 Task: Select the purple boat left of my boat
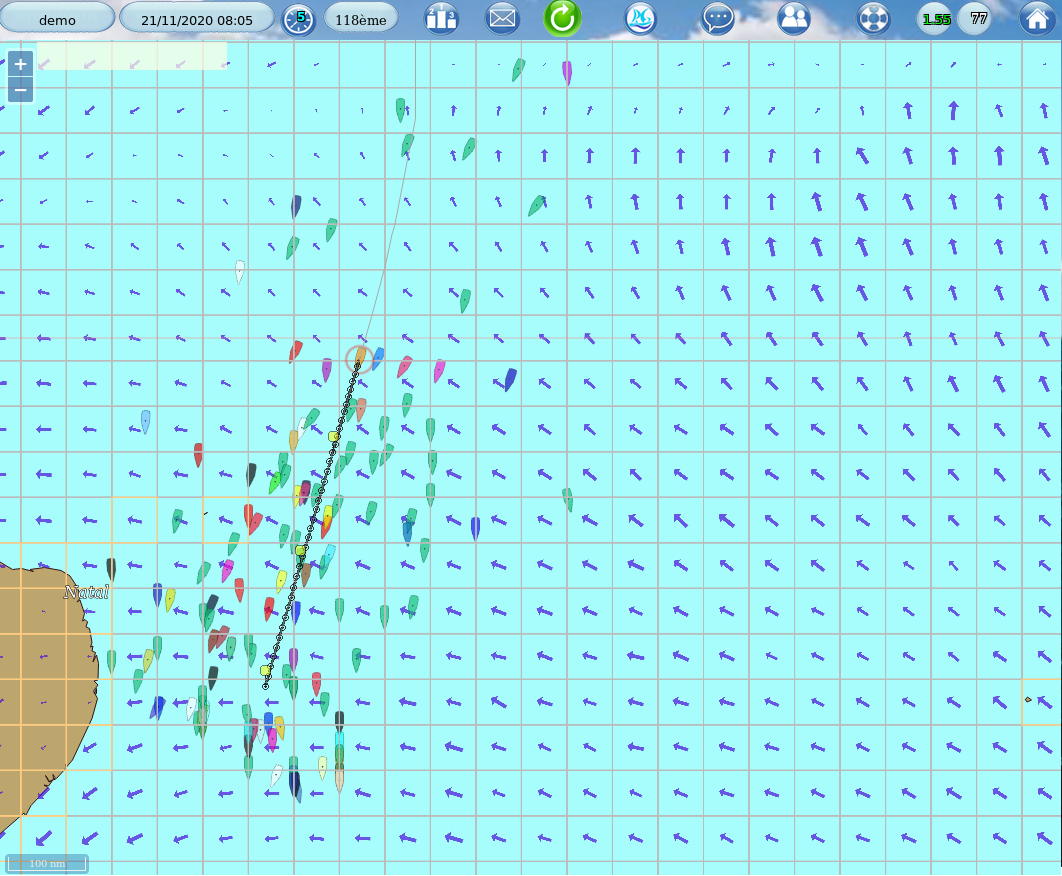[326, 370]
